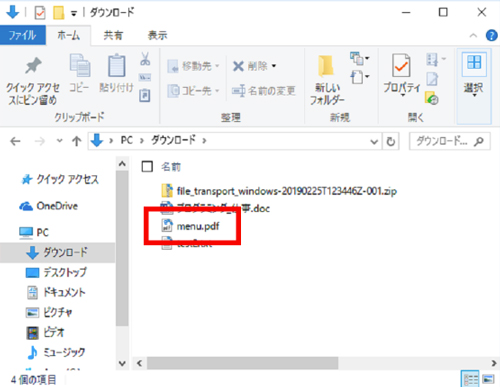The width and height of the screenshot is (500, 387).
Task: Click the Edit icon in Open group
Action: 432,79
